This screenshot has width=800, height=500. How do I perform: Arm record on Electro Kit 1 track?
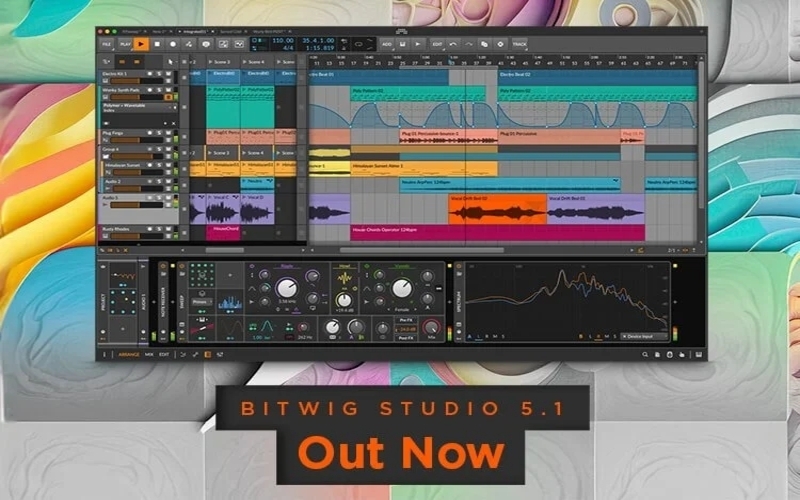[x=150, y=74]
